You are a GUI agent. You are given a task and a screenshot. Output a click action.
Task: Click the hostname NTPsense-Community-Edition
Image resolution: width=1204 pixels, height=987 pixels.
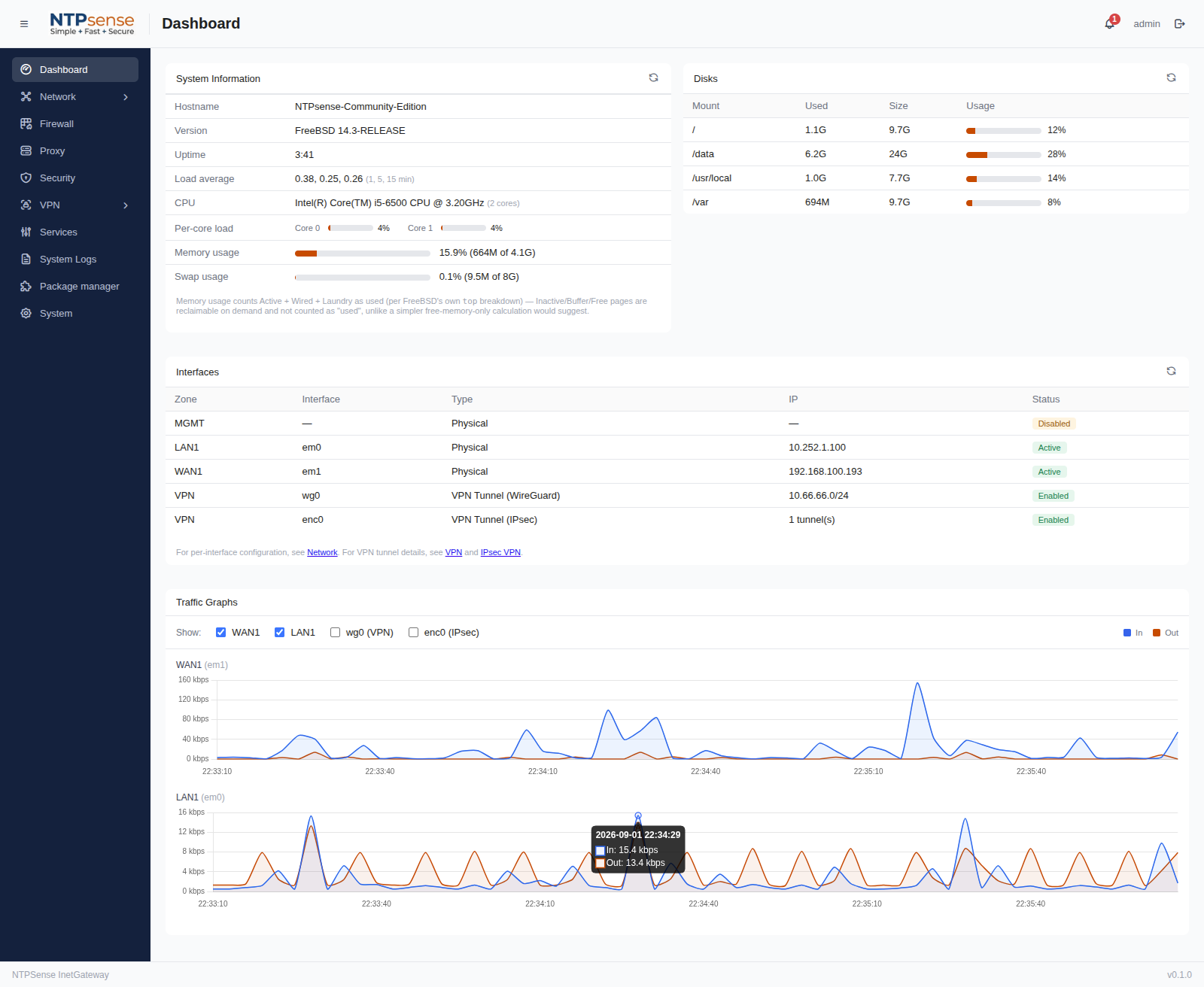[x=360, y=107]
